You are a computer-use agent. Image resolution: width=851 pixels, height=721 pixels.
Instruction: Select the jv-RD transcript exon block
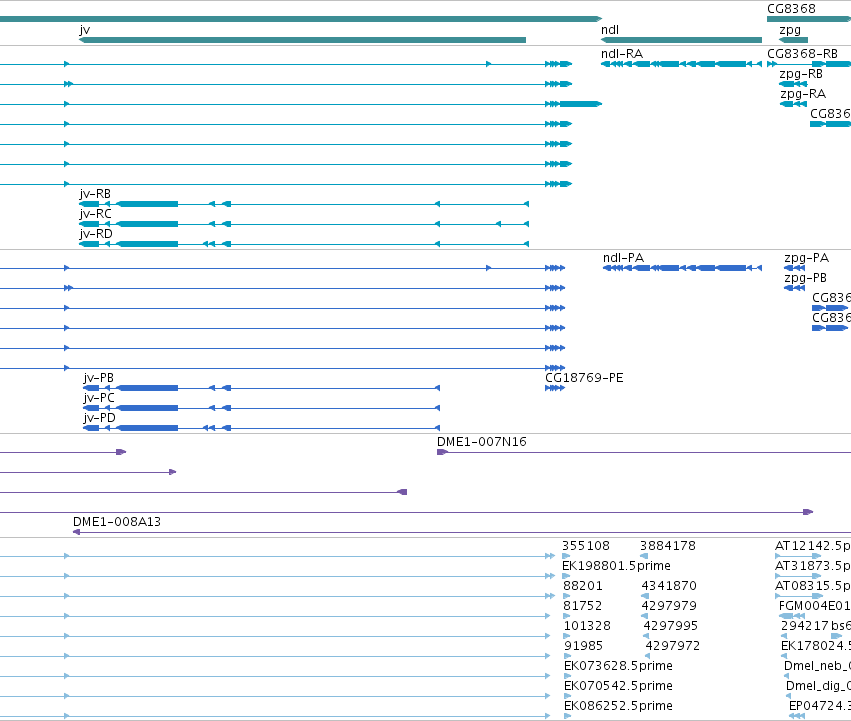[148, 244]
